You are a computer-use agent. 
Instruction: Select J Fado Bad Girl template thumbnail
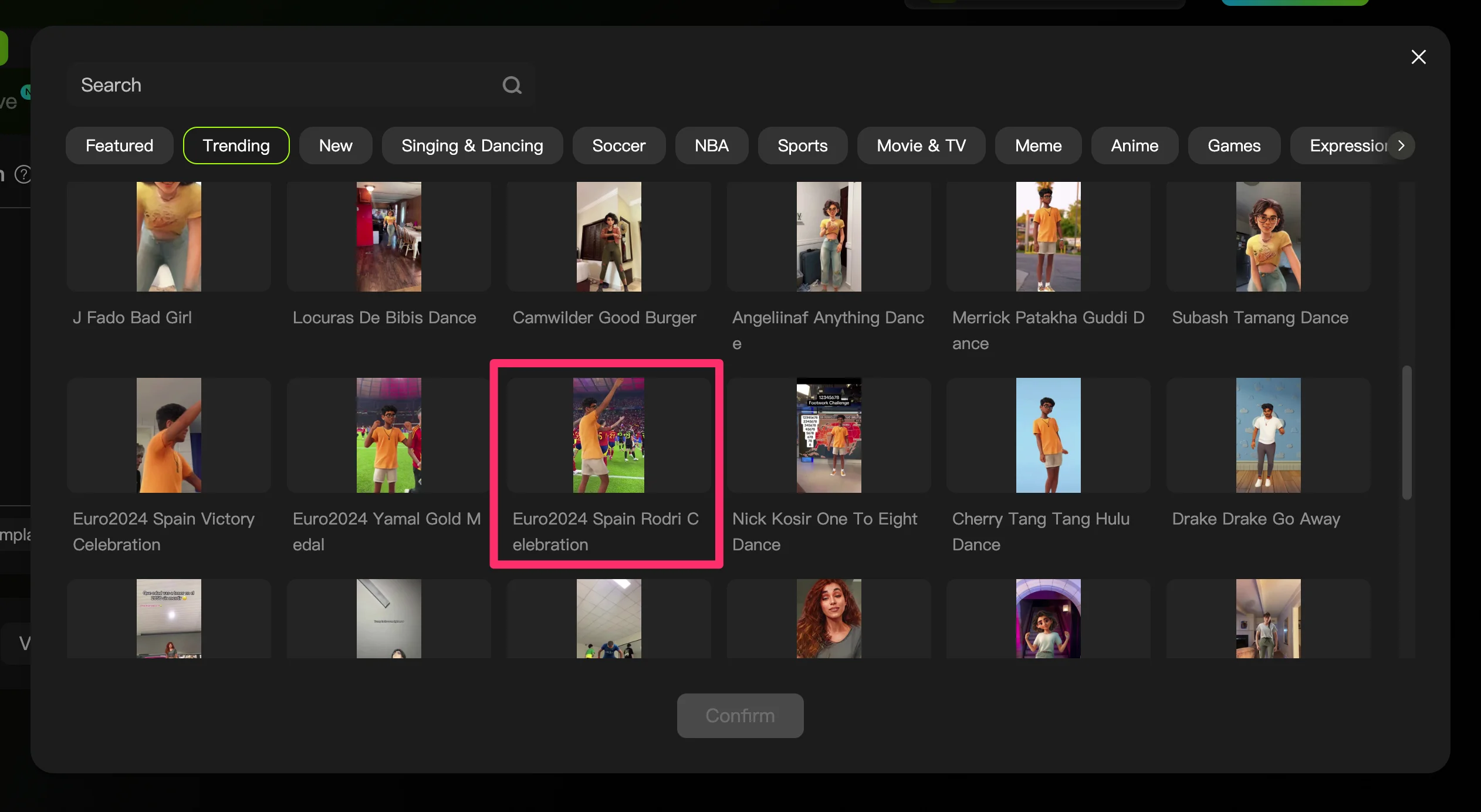[168, 236]
